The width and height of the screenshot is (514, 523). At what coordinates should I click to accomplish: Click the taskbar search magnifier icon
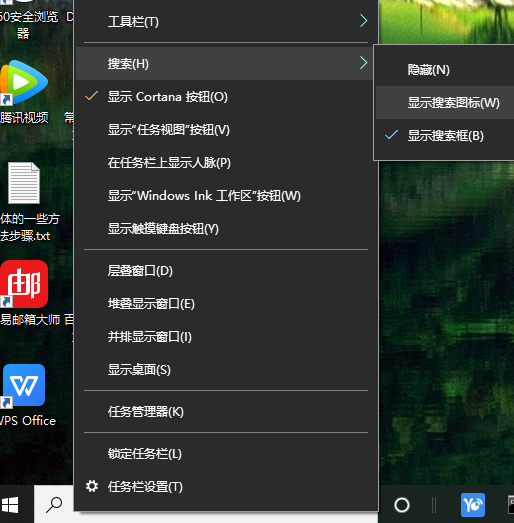pyautogui.click(x=54, y=505)
